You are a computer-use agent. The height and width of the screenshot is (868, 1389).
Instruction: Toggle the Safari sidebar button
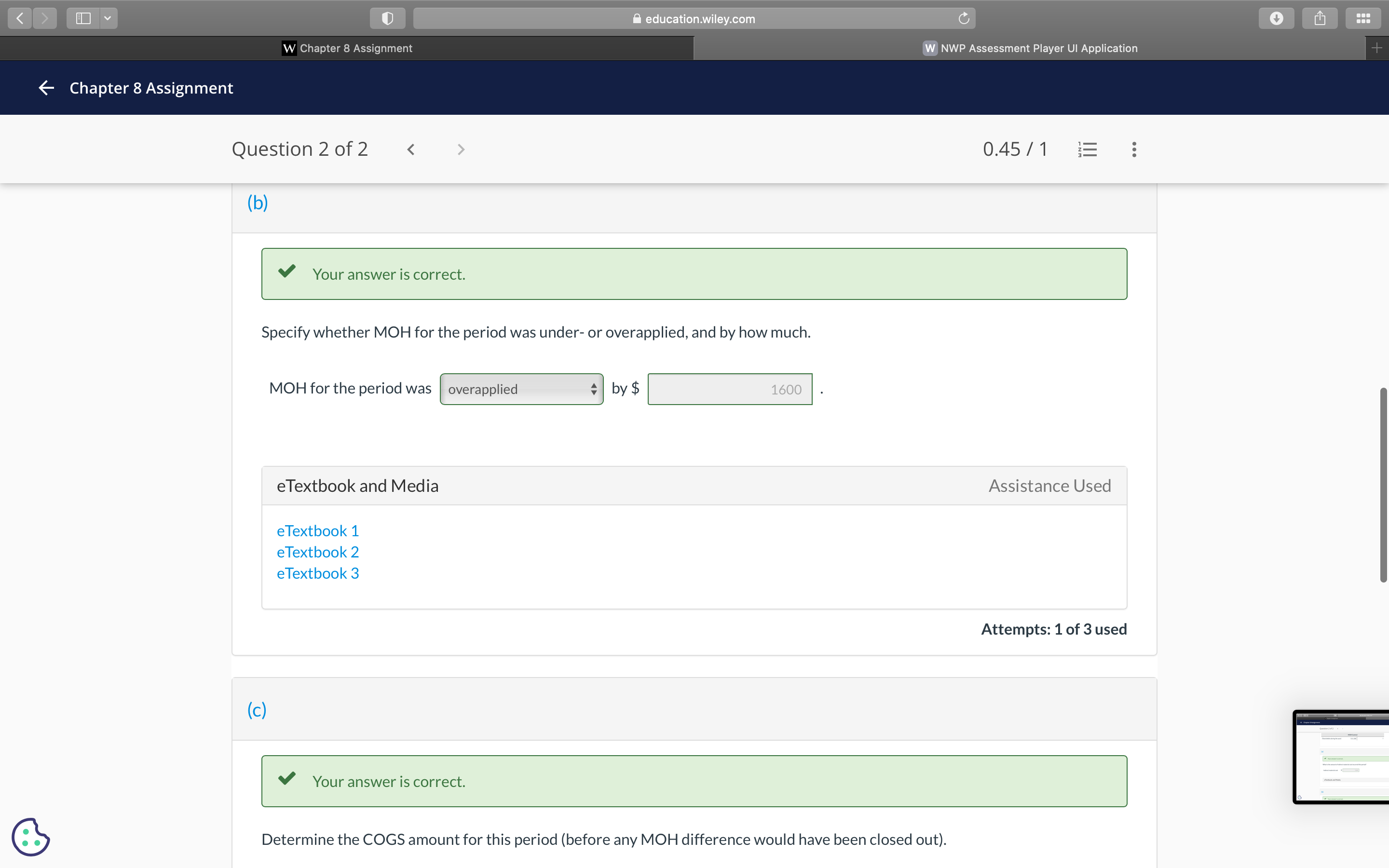point(83,18)
